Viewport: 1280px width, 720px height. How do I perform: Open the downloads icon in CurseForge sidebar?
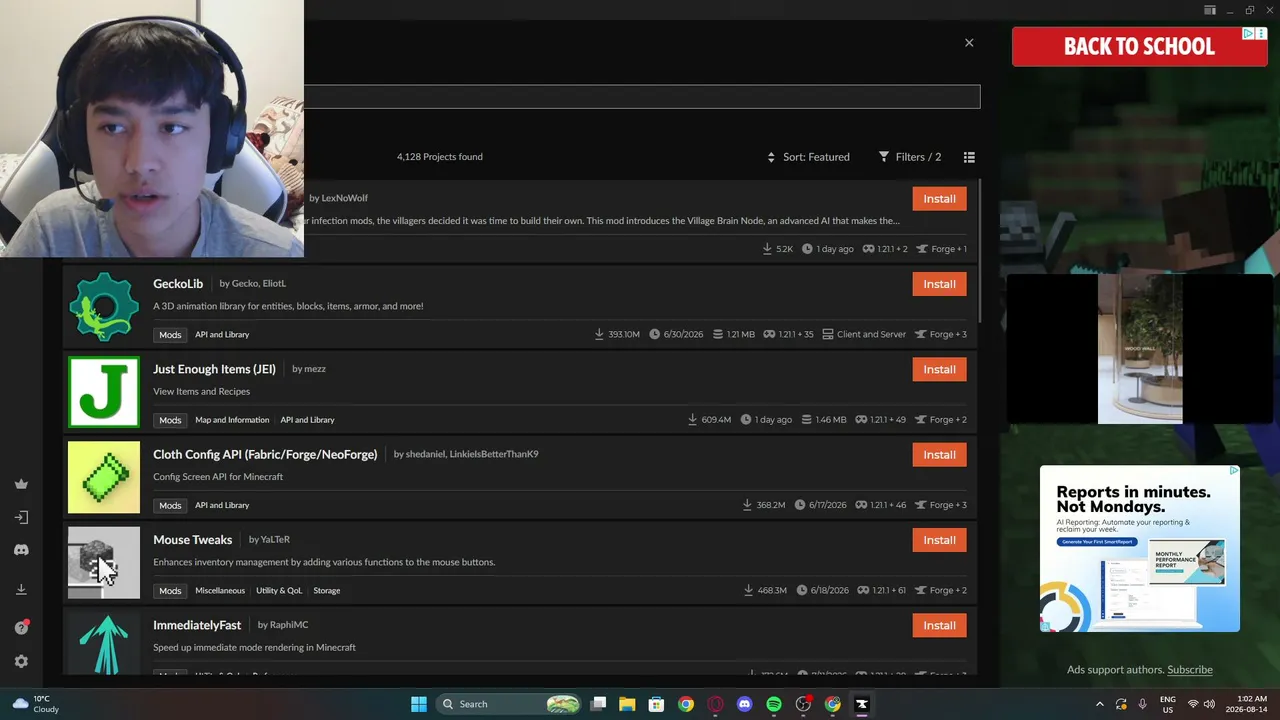click(x=21, y=590)
